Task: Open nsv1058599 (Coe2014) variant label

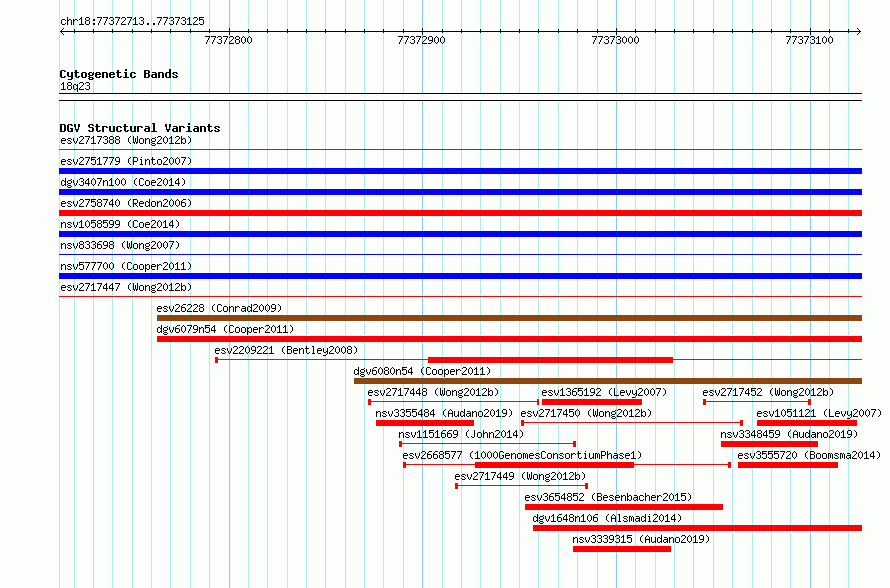Action: (120, 224)
